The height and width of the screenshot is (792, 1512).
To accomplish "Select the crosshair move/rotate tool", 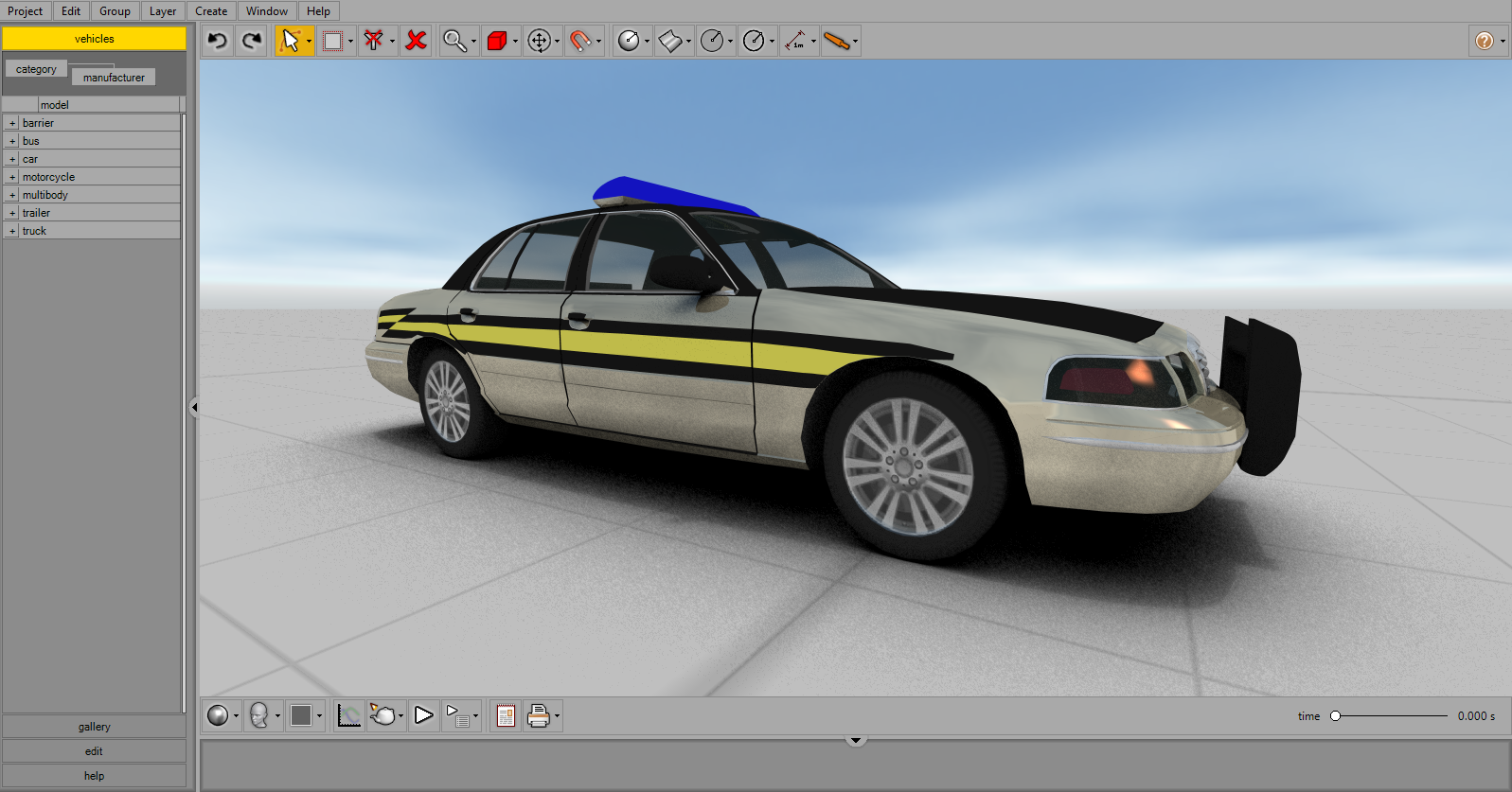I will (539, 41).
